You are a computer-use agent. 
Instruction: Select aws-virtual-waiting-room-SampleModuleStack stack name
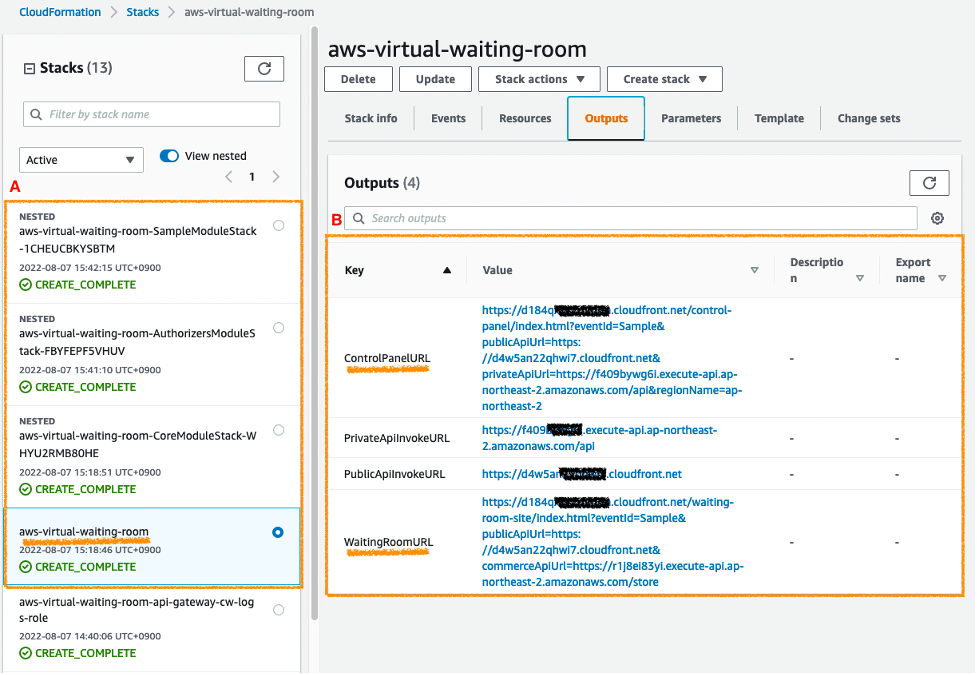(138, 240)
